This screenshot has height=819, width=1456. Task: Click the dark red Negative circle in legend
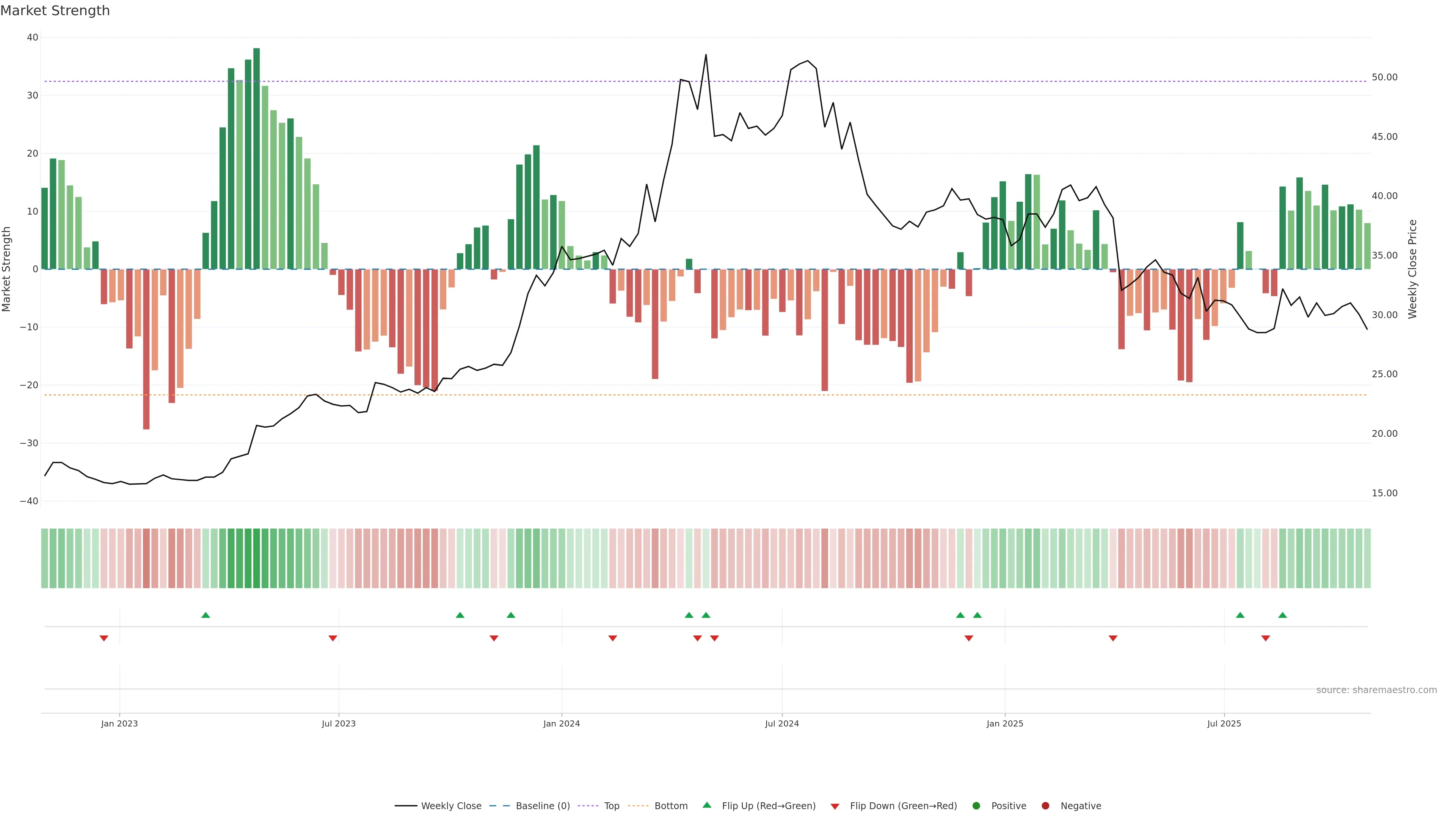pos(1045,805)
